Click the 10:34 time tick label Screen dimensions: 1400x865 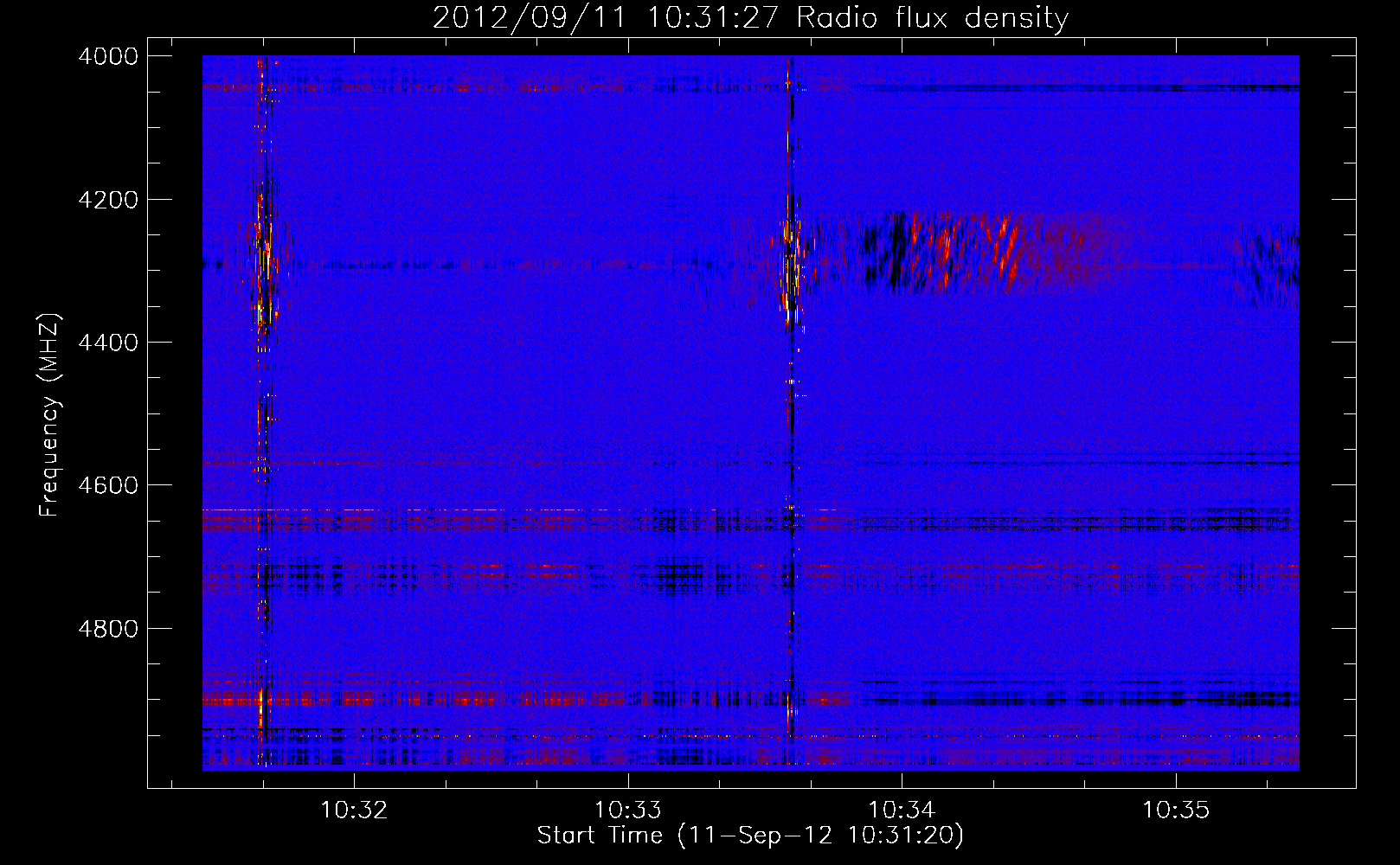(x=902, y=811)
